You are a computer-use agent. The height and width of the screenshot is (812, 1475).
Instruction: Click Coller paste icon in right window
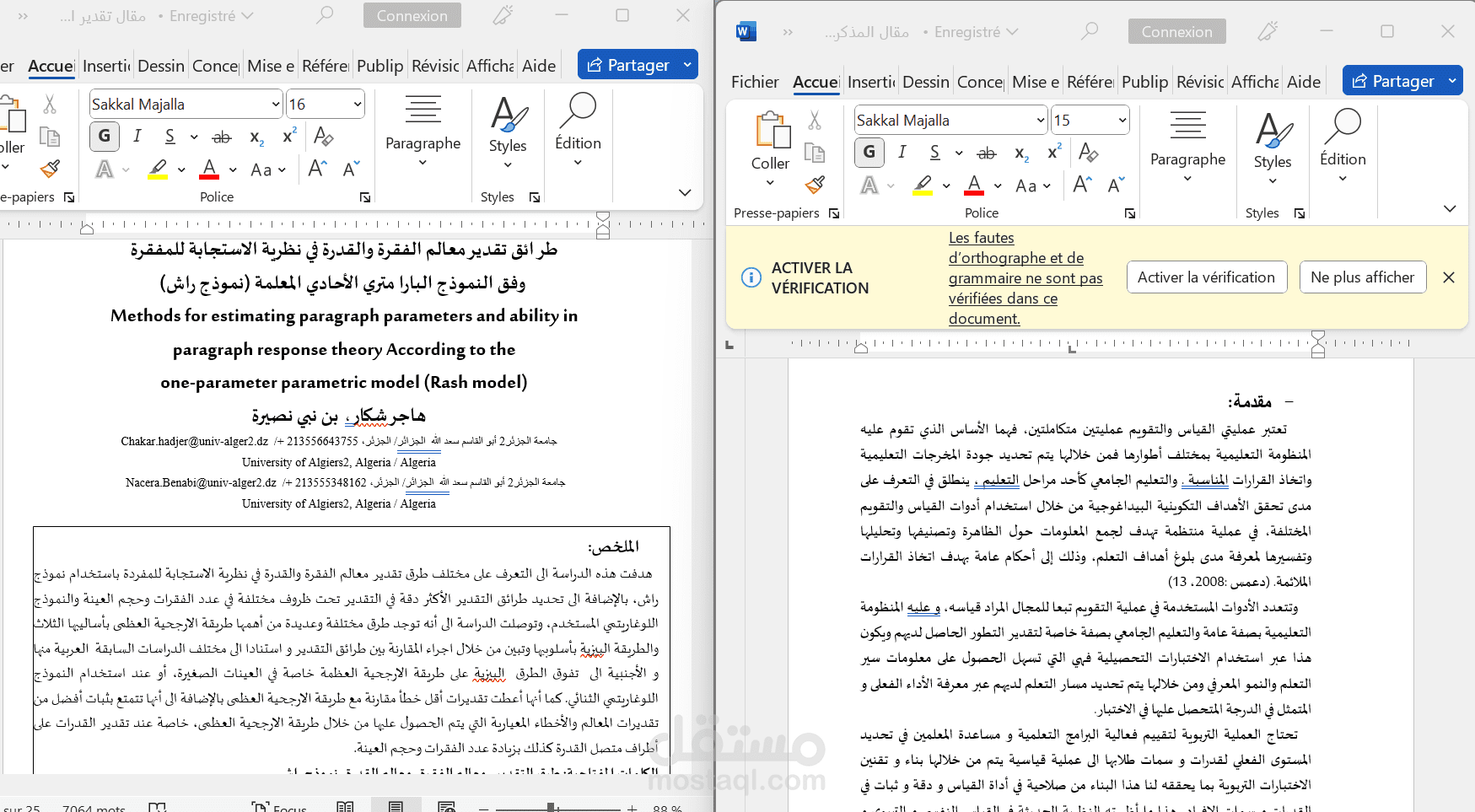(x=772, y=130)
